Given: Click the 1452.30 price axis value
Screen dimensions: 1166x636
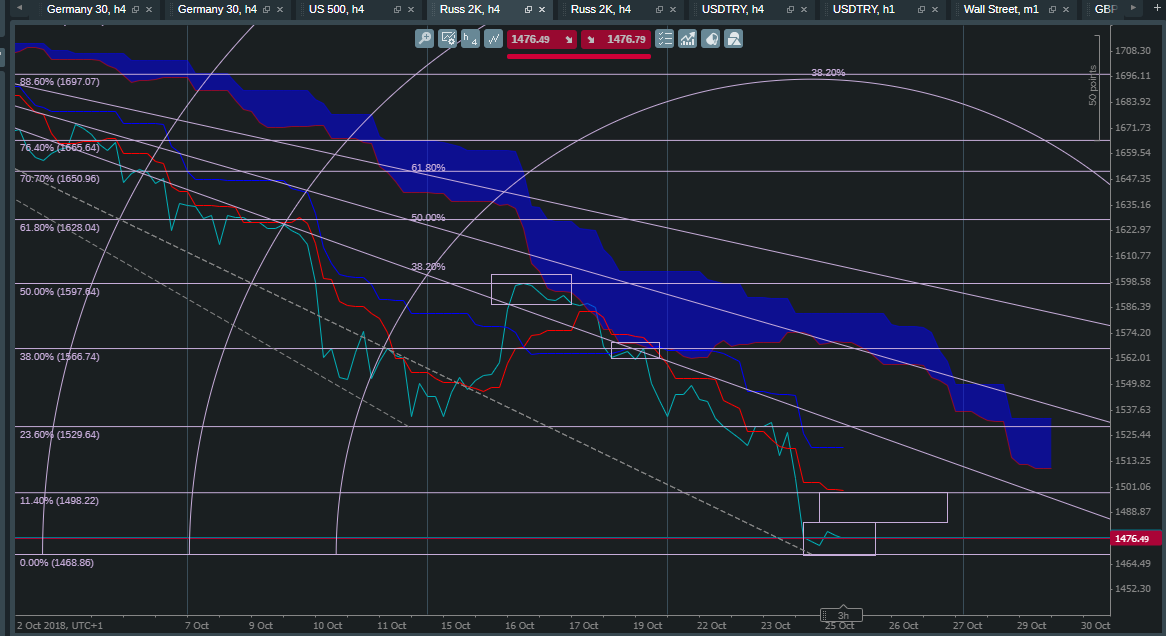Looking at the screenshot, I should point(1133,588).
